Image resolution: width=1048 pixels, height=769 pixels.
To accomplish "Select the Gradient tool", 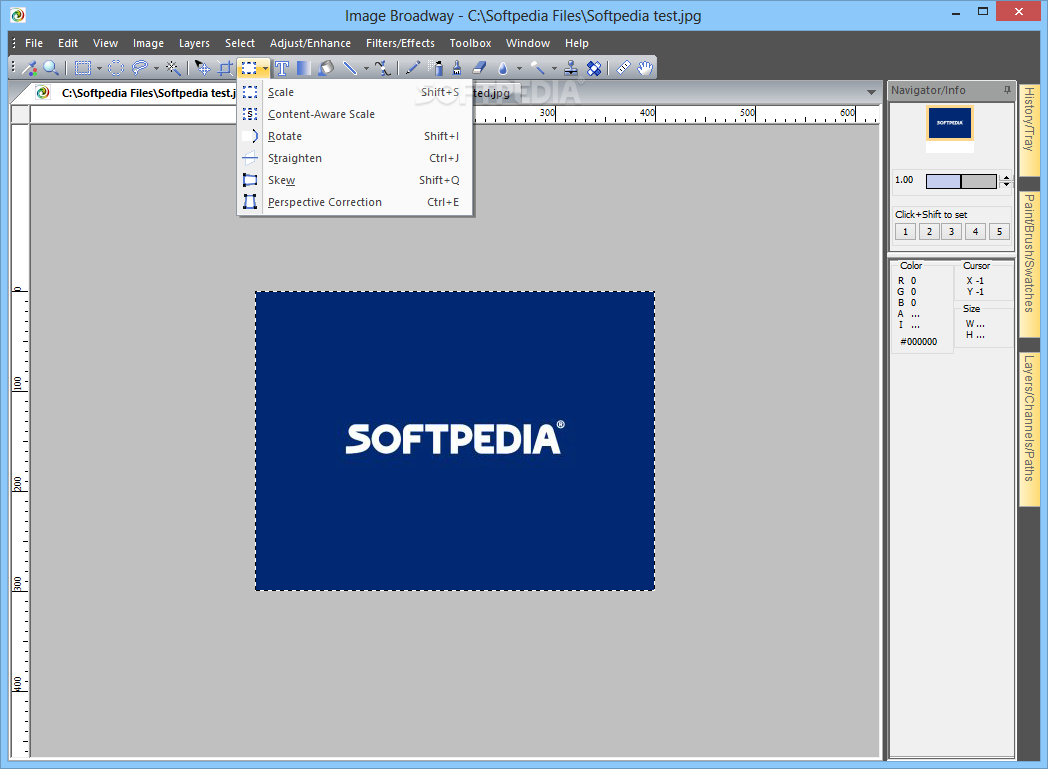I will click(x=303, y=67).
